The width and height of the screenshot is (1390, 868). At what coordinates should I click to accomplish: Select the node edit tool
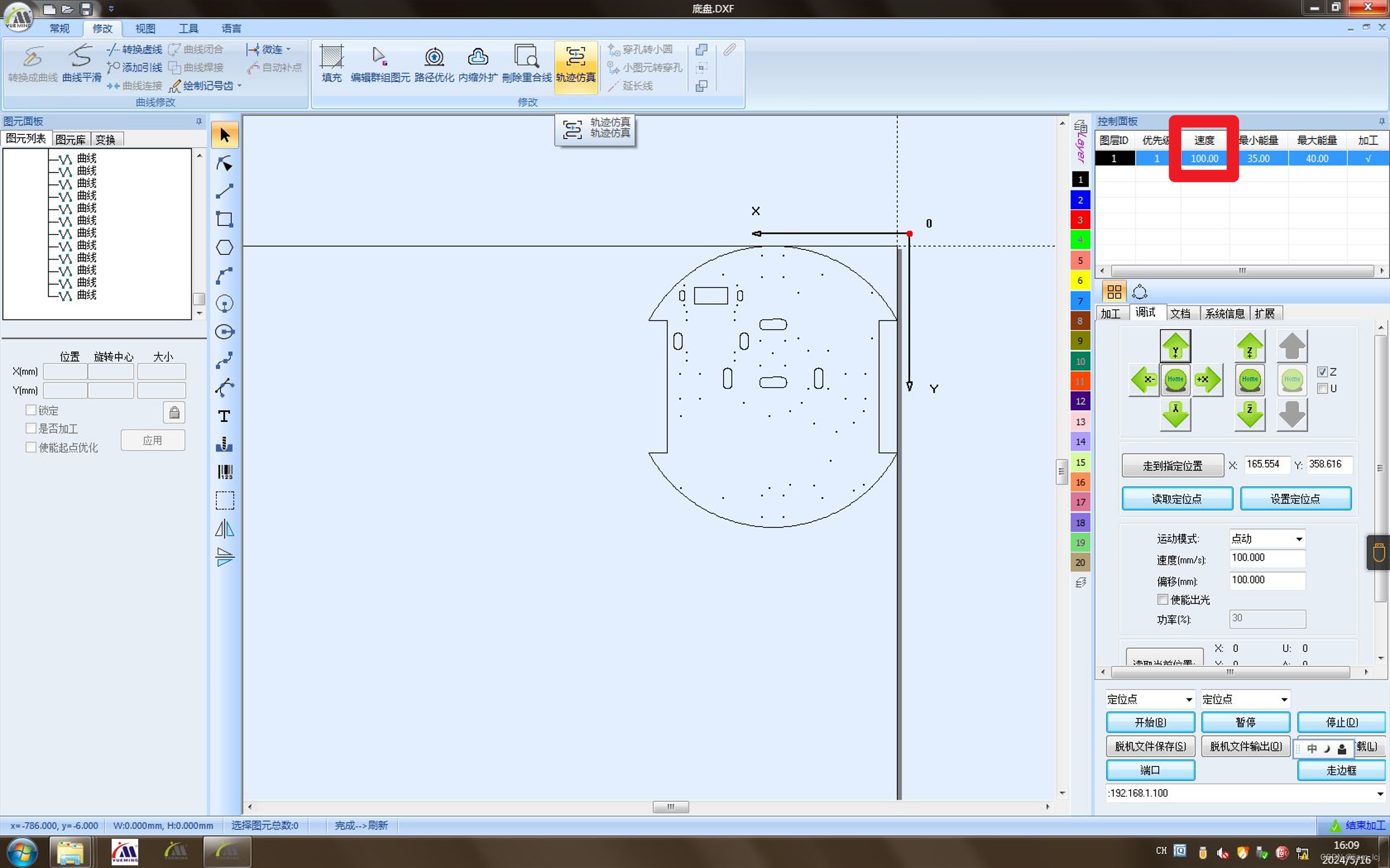224,163
